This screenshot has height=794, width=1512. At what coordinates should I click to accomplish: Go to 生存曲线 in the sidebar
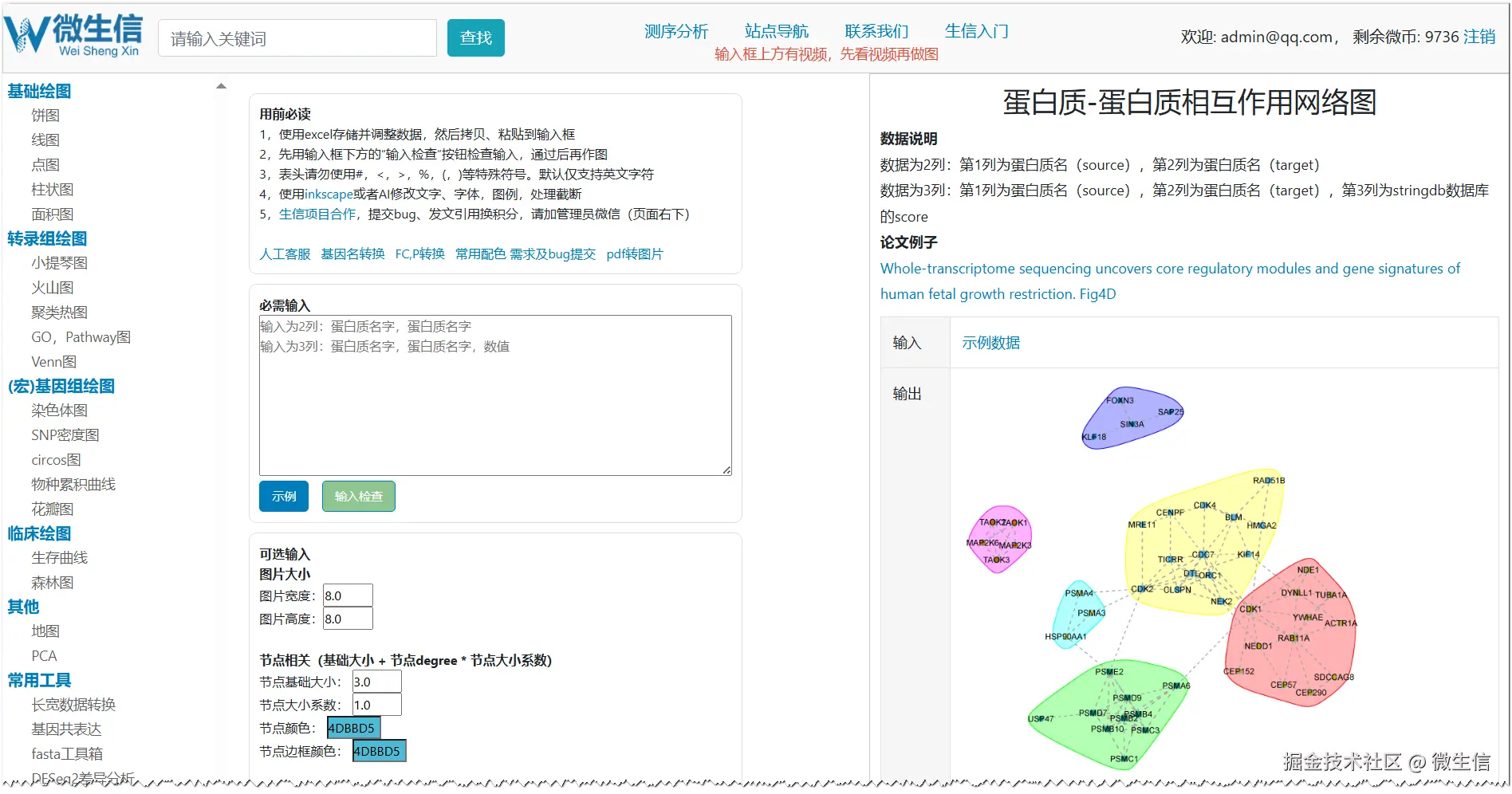60,558
